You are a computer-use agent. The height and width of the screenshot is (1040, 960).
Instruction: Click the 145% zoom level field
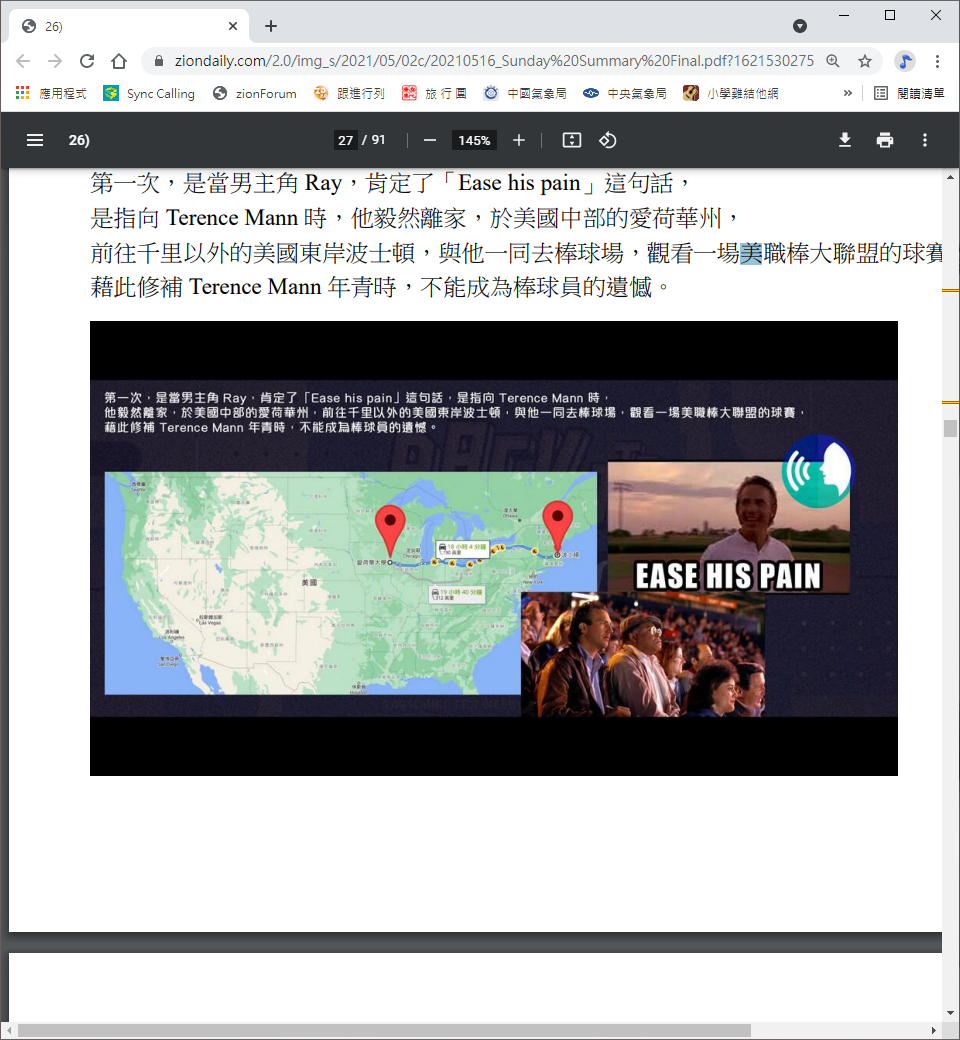pos(474,140)
